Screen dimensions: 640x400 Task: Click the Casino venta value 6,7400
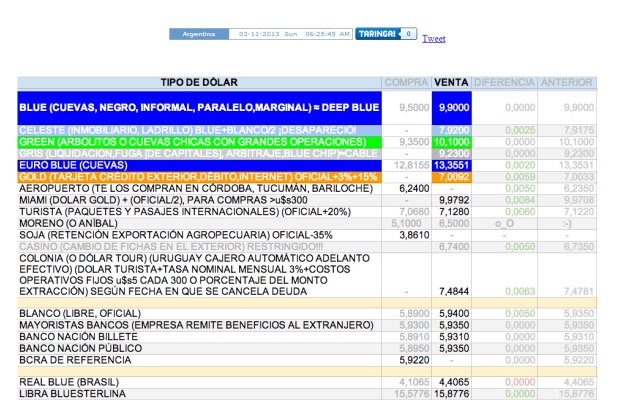point(454,247)
